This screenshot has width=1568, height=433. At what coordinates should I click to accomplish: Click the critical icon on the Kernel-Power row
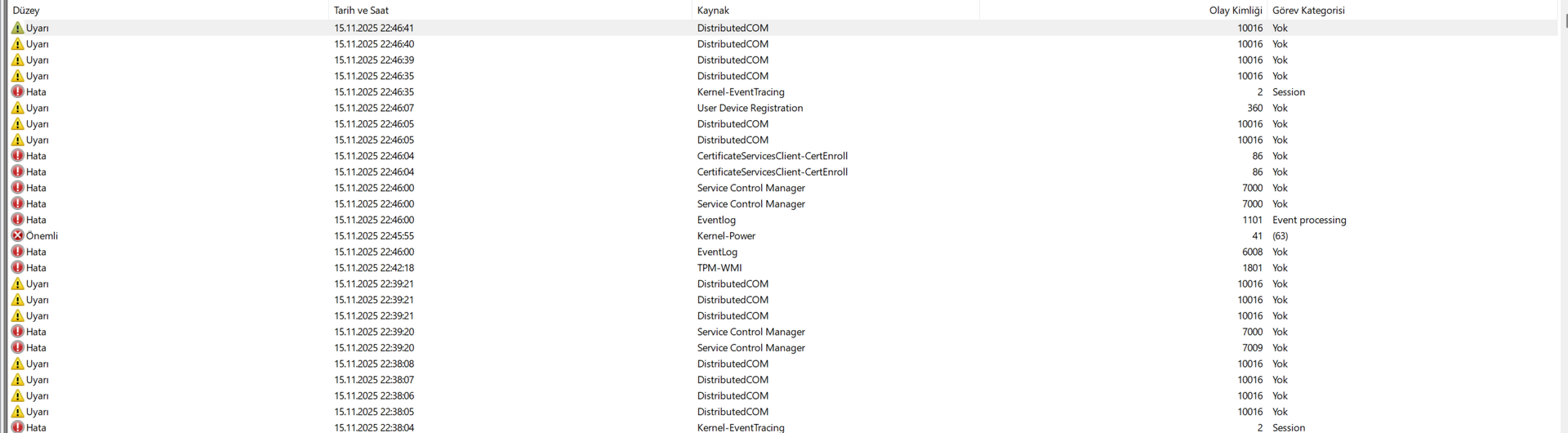17,236
